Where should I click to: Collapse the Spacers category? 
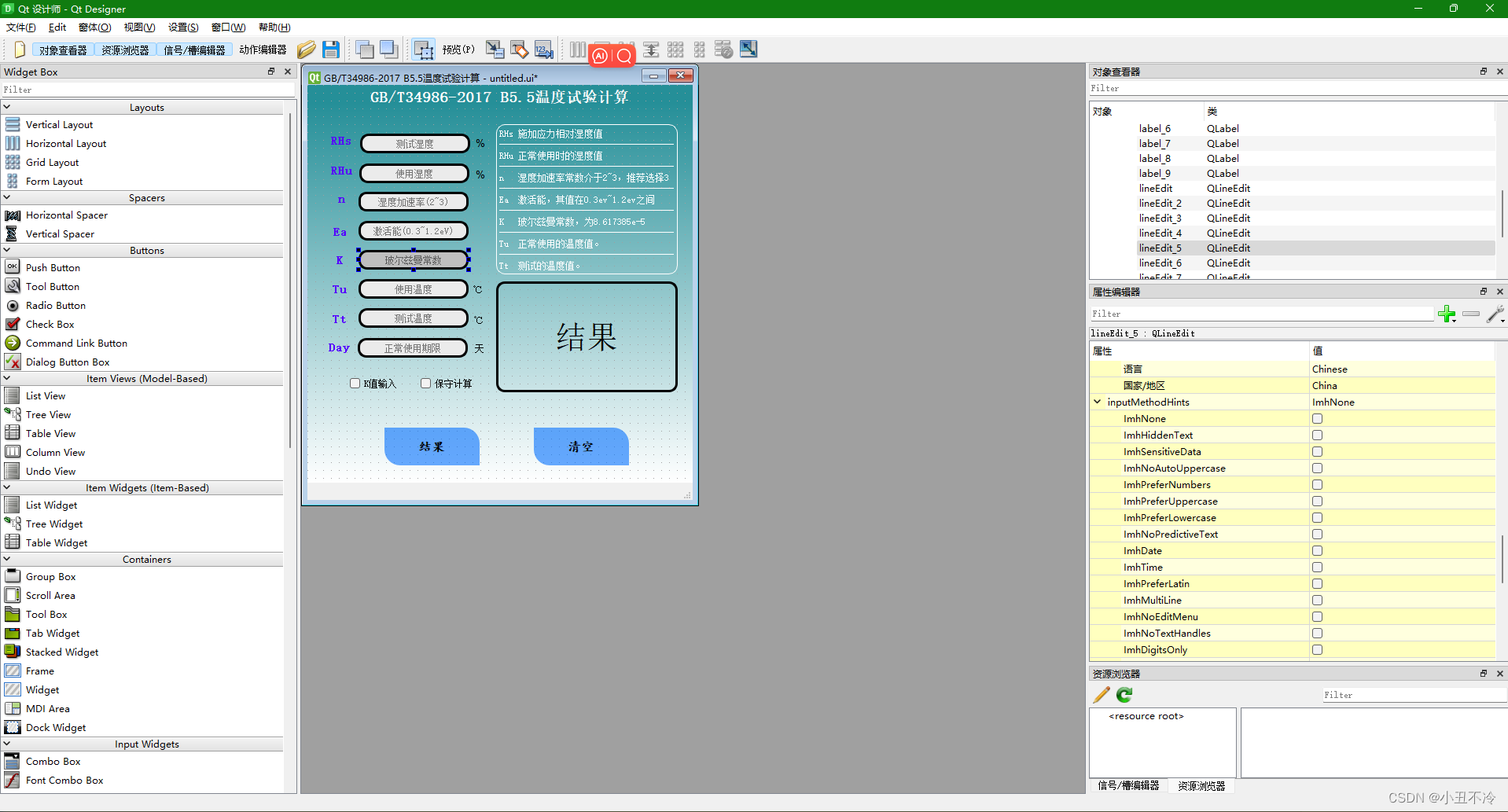coord(7,197)
